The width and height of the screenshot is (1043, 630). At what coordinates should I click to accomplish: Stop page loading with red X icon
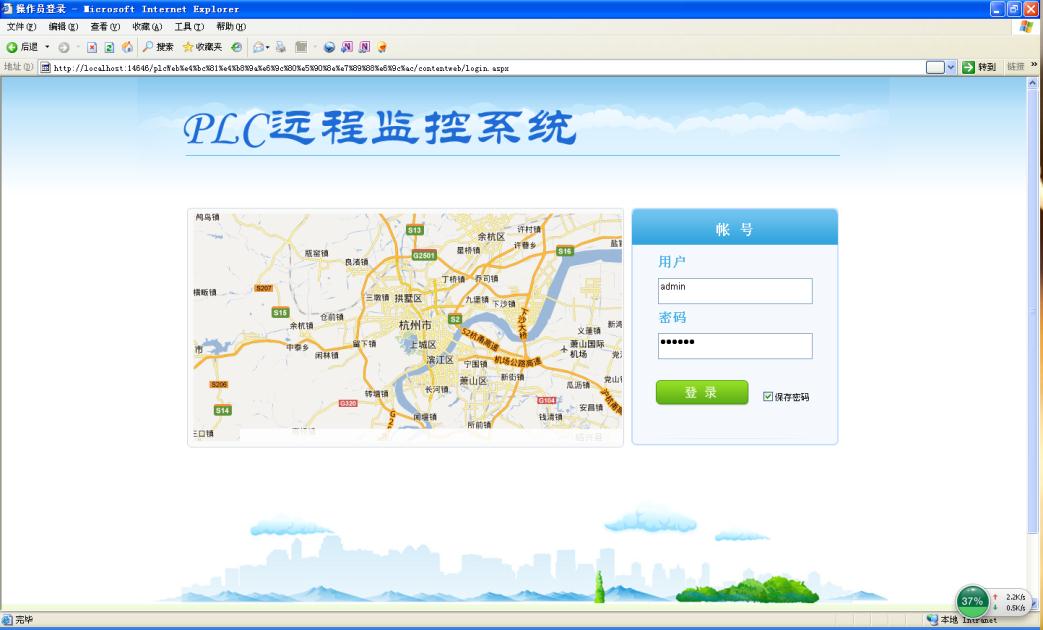coord(92,47)
